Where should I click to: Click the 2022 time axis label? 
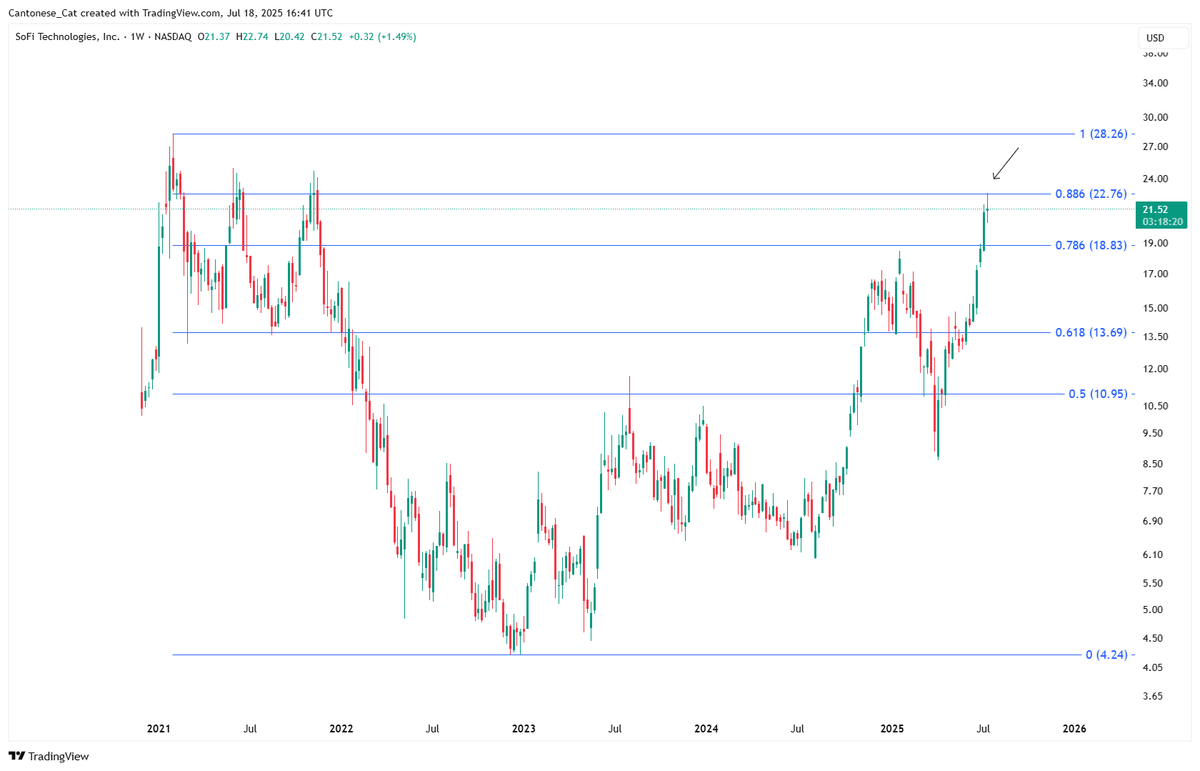point(341,730)
